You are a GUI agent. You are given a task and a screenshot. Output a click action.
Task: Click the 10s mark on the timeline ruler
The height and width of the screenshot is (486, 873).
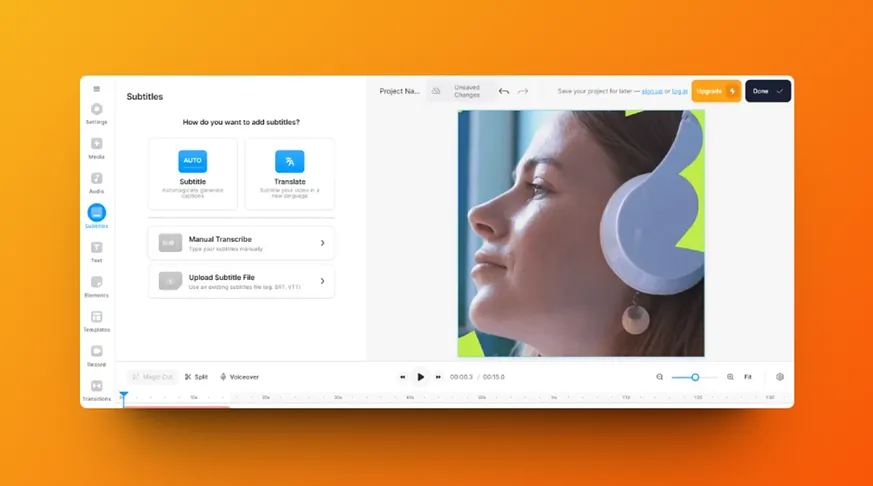point(194,397)
